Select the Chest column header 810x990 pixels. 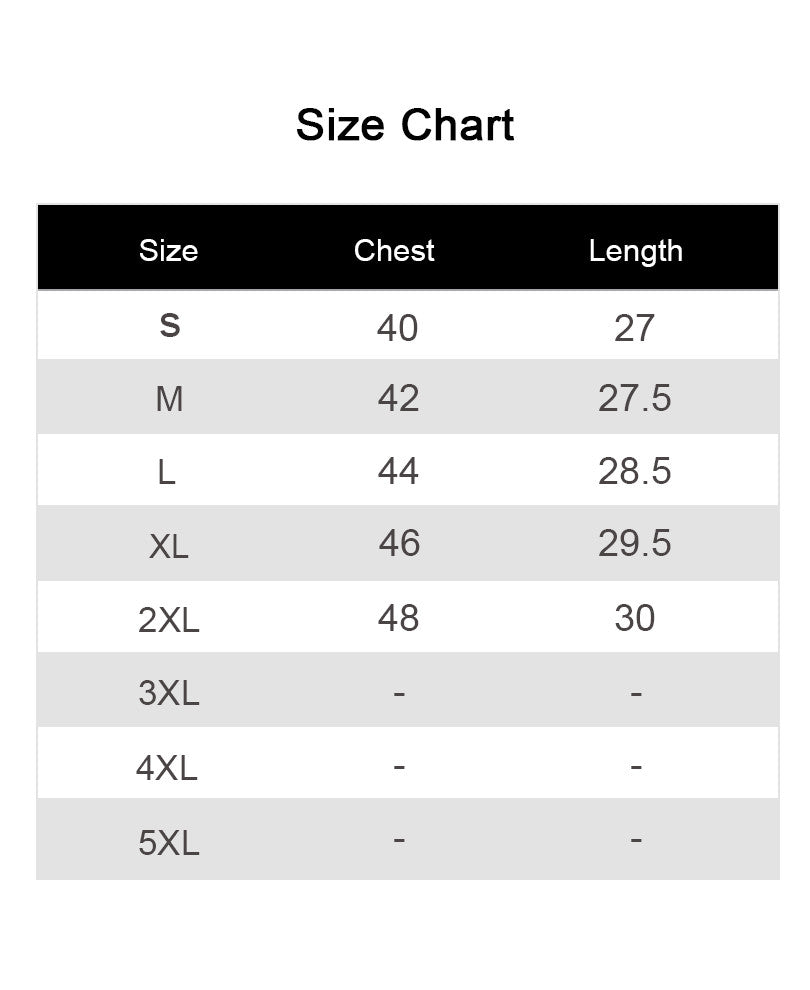[394, 250]
